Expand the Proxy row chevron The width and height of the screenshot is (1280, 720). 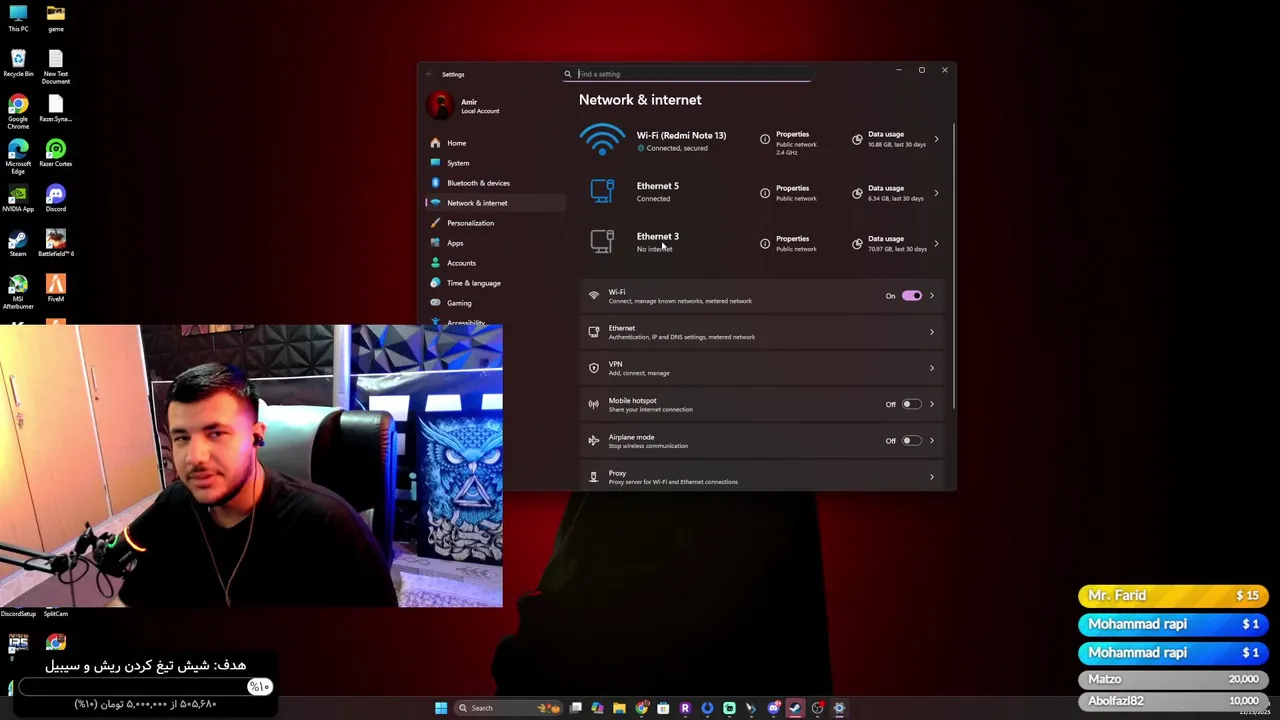[932, 477]
